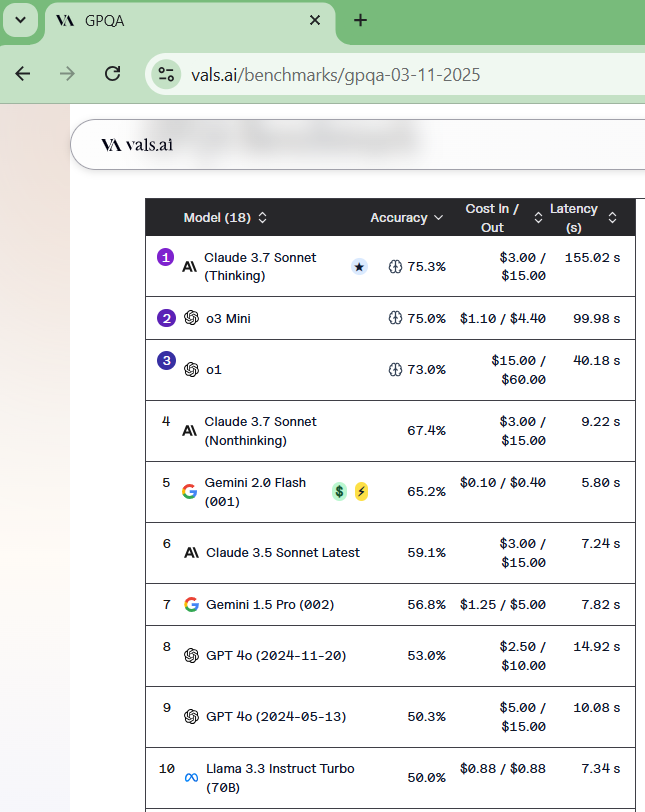
Task: Close the GPQA tab
Action: (315, 20)
